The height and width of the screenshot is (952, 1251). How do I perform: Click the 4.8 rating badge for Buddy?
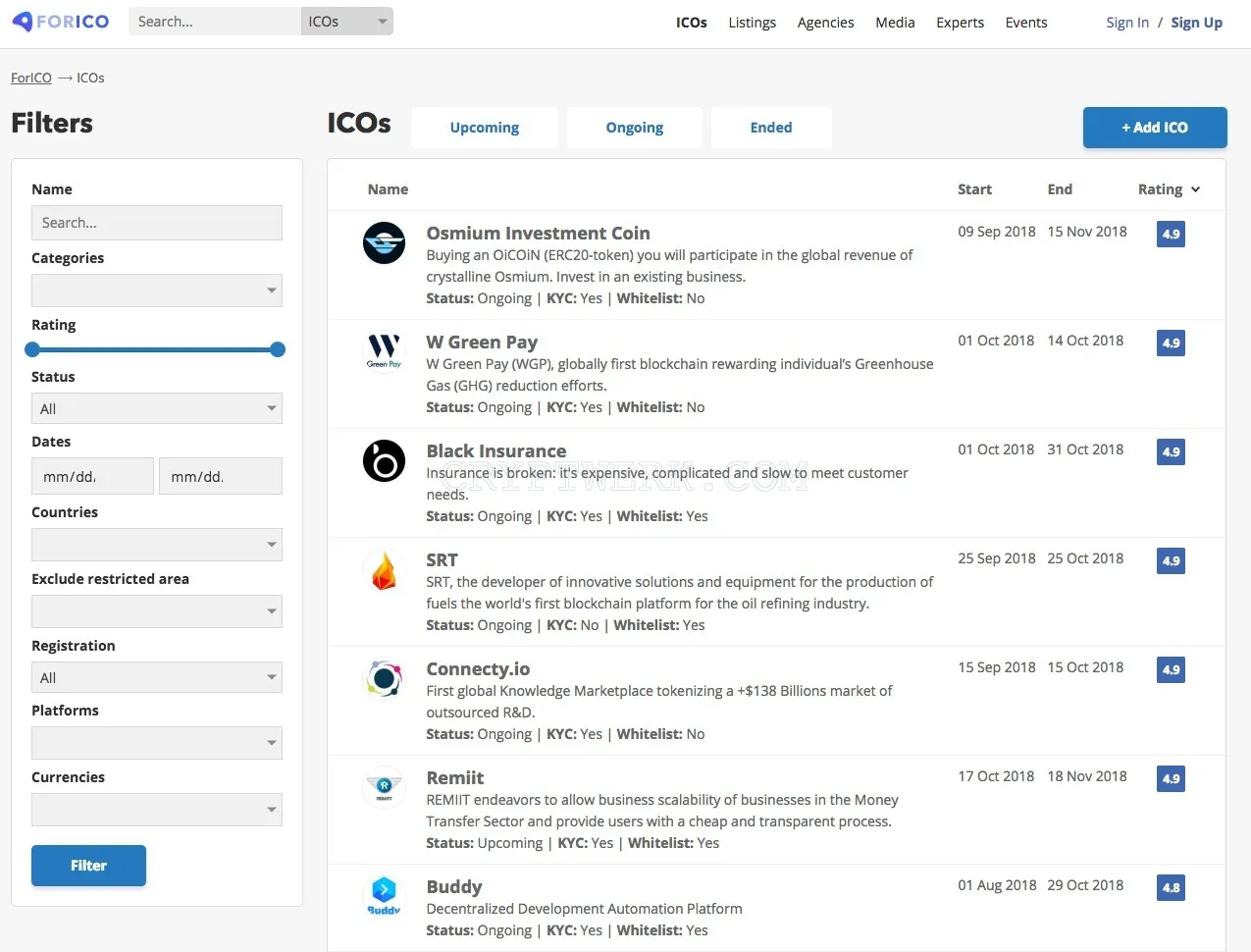click(1171, 887)
